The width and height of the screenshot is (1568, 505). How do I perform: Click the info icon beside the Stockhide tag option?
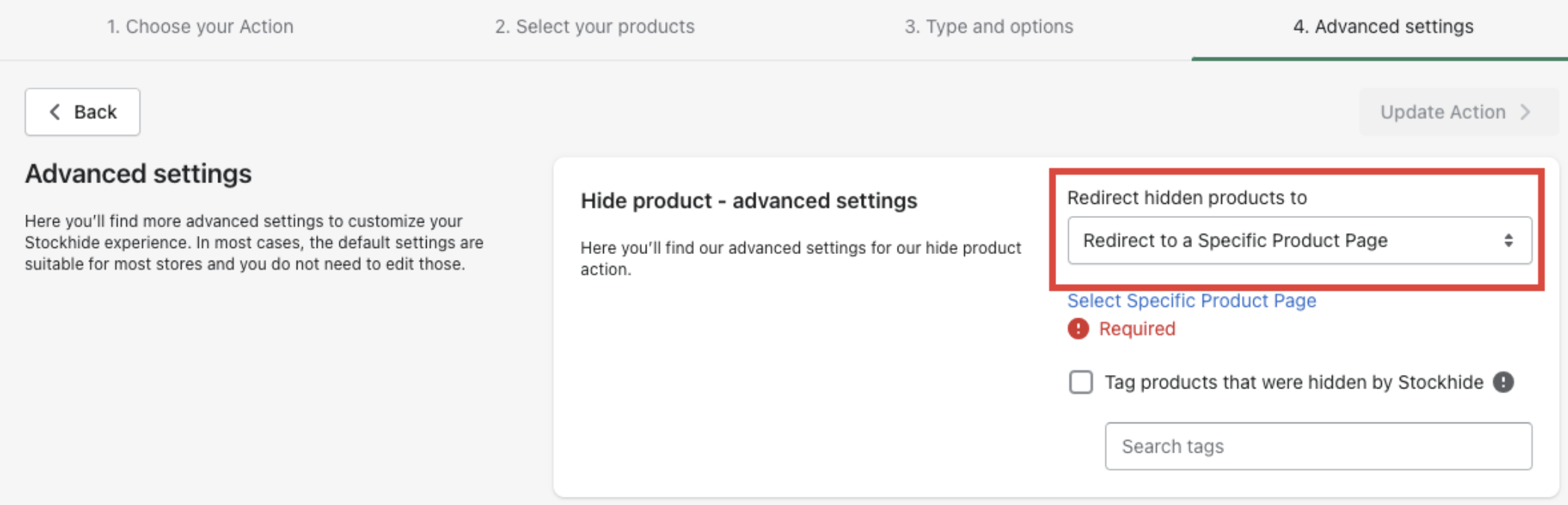pos(1503,382)
